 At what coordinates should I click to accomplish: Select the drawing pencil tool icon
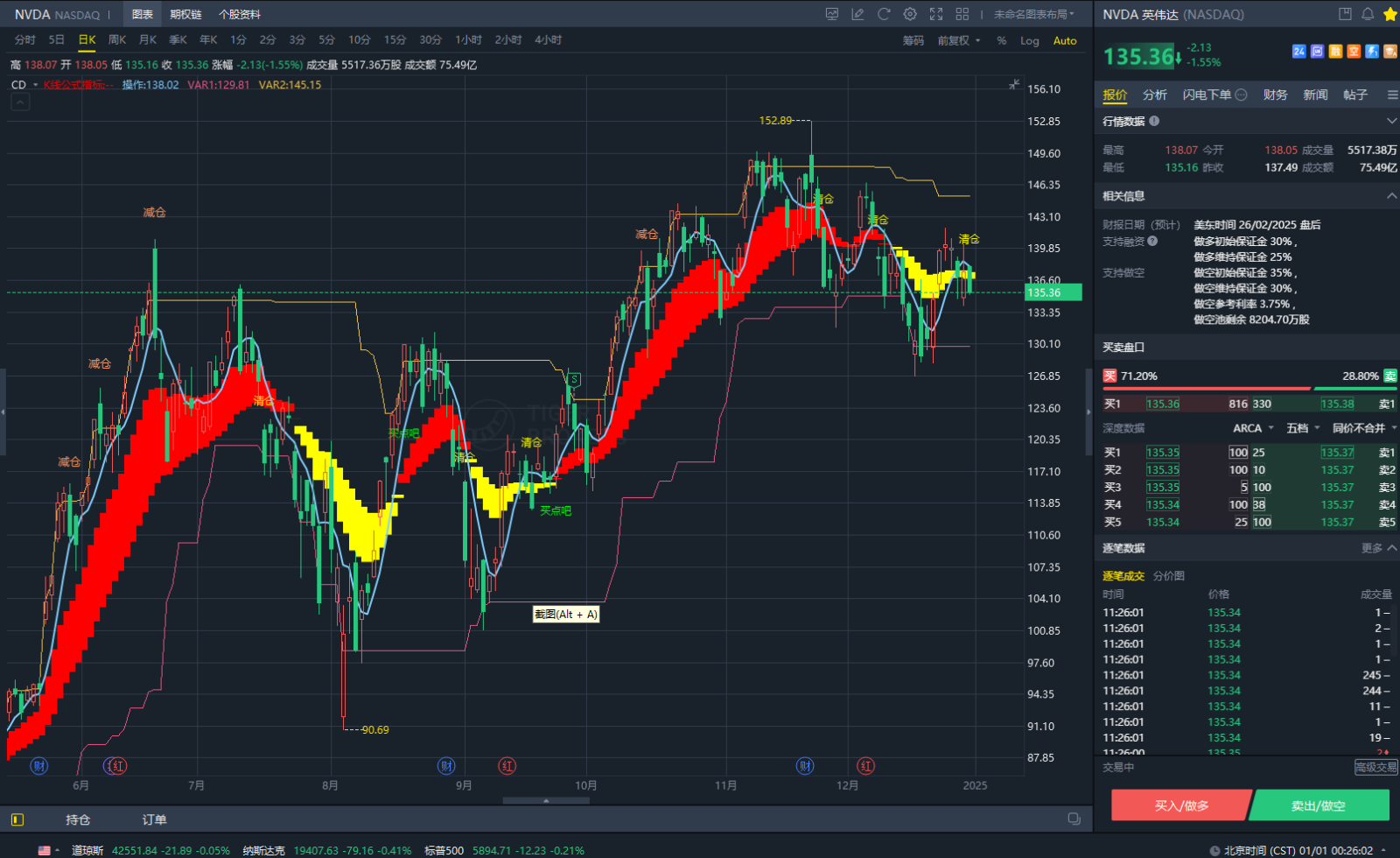pyautogui.click(x=857, y=14)
